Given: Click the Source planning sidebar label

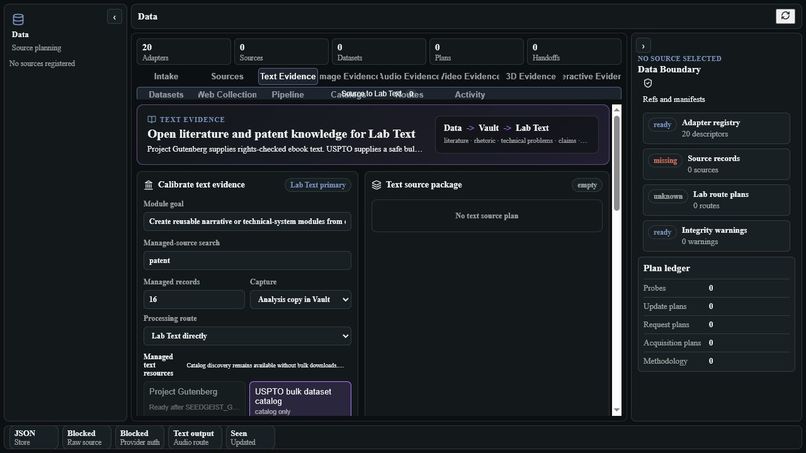Looking at the screenshot, I should (36, 48).
